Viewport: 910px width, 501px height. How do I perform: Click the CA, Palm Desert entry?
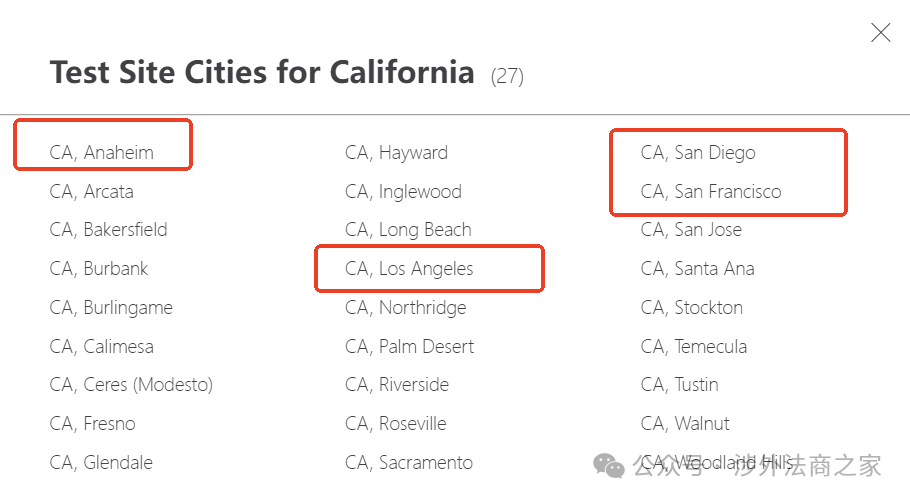[x=409, y=347]
